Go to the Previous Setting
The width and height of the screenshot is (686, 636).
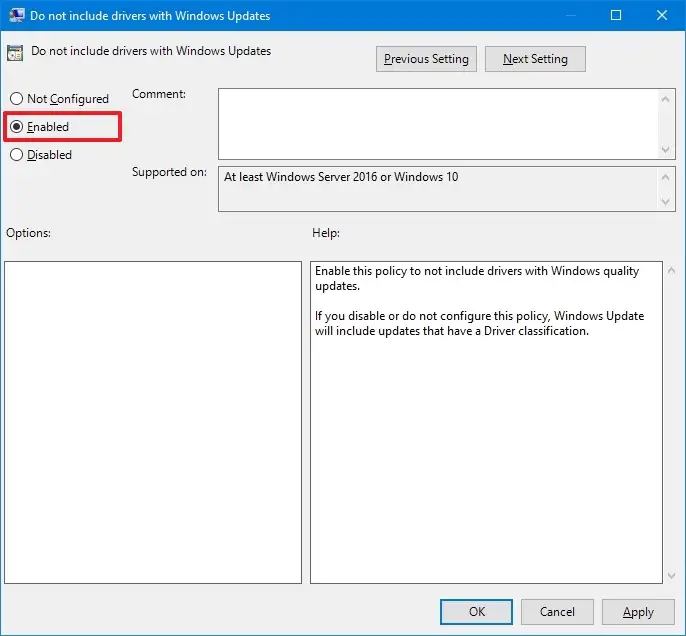click(426, 59)
